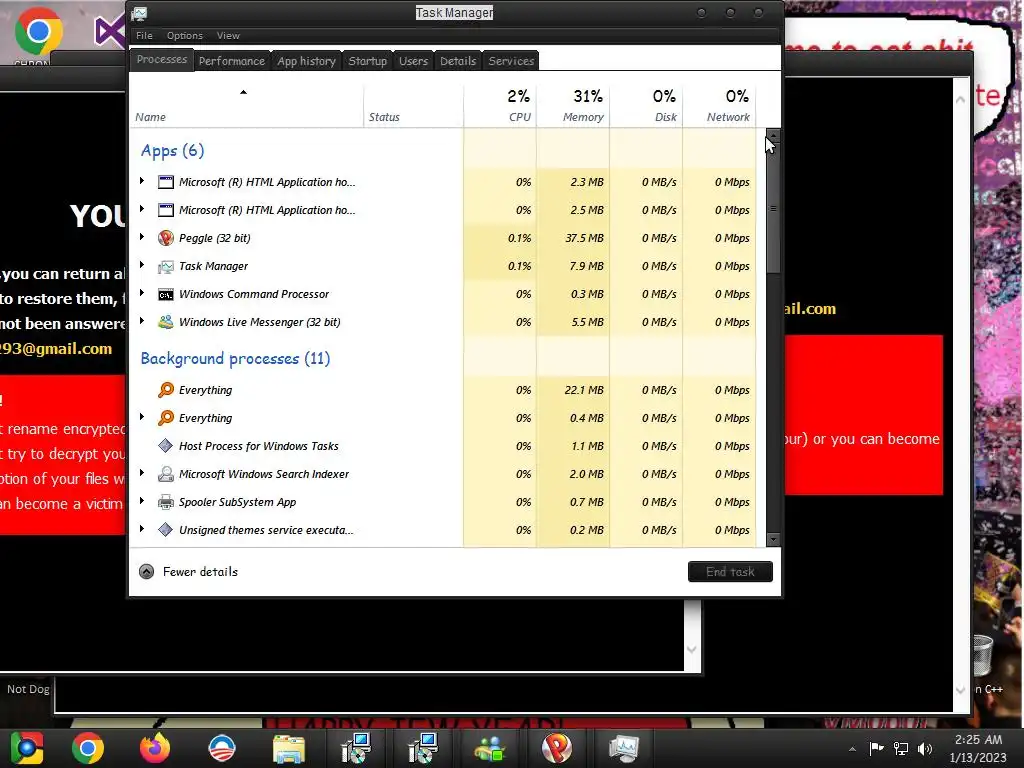Click the Spooler SubSystem App printer icon
This screenshot has height=768, width=1024.
(x=166, y=502)
